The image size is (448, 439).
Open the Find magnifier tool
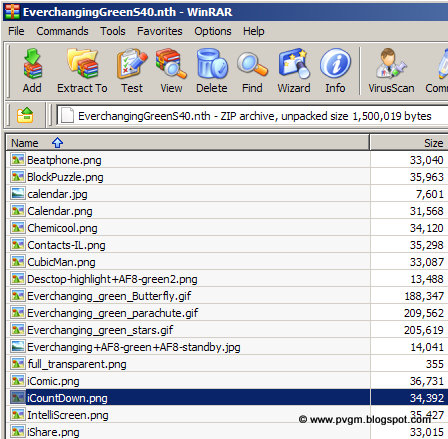252,71
